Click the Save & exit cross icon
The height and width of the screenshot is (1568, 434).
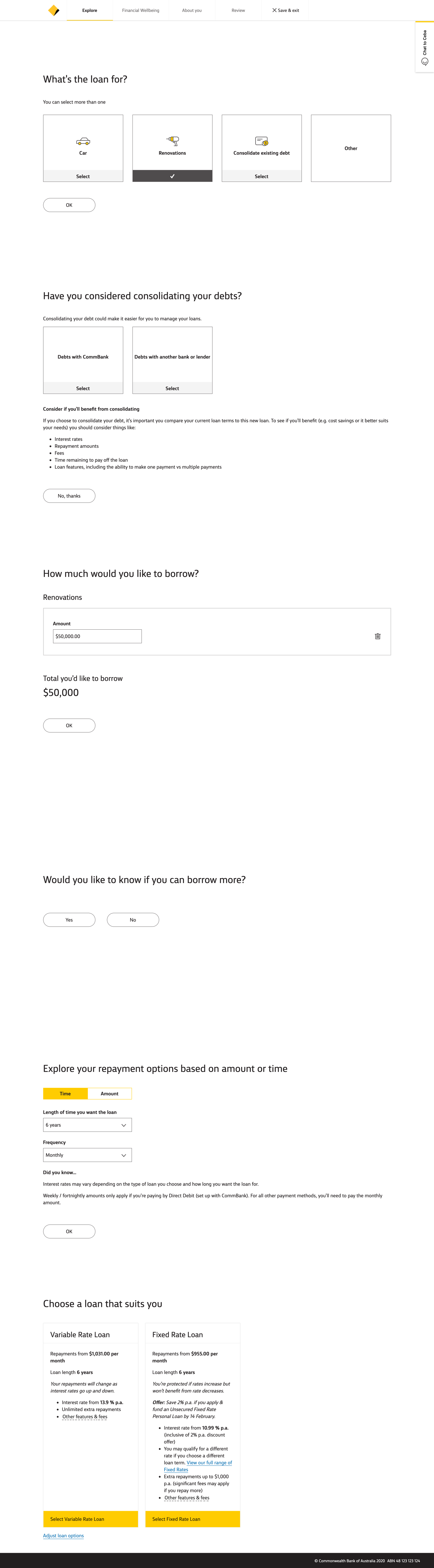point(274,10)
